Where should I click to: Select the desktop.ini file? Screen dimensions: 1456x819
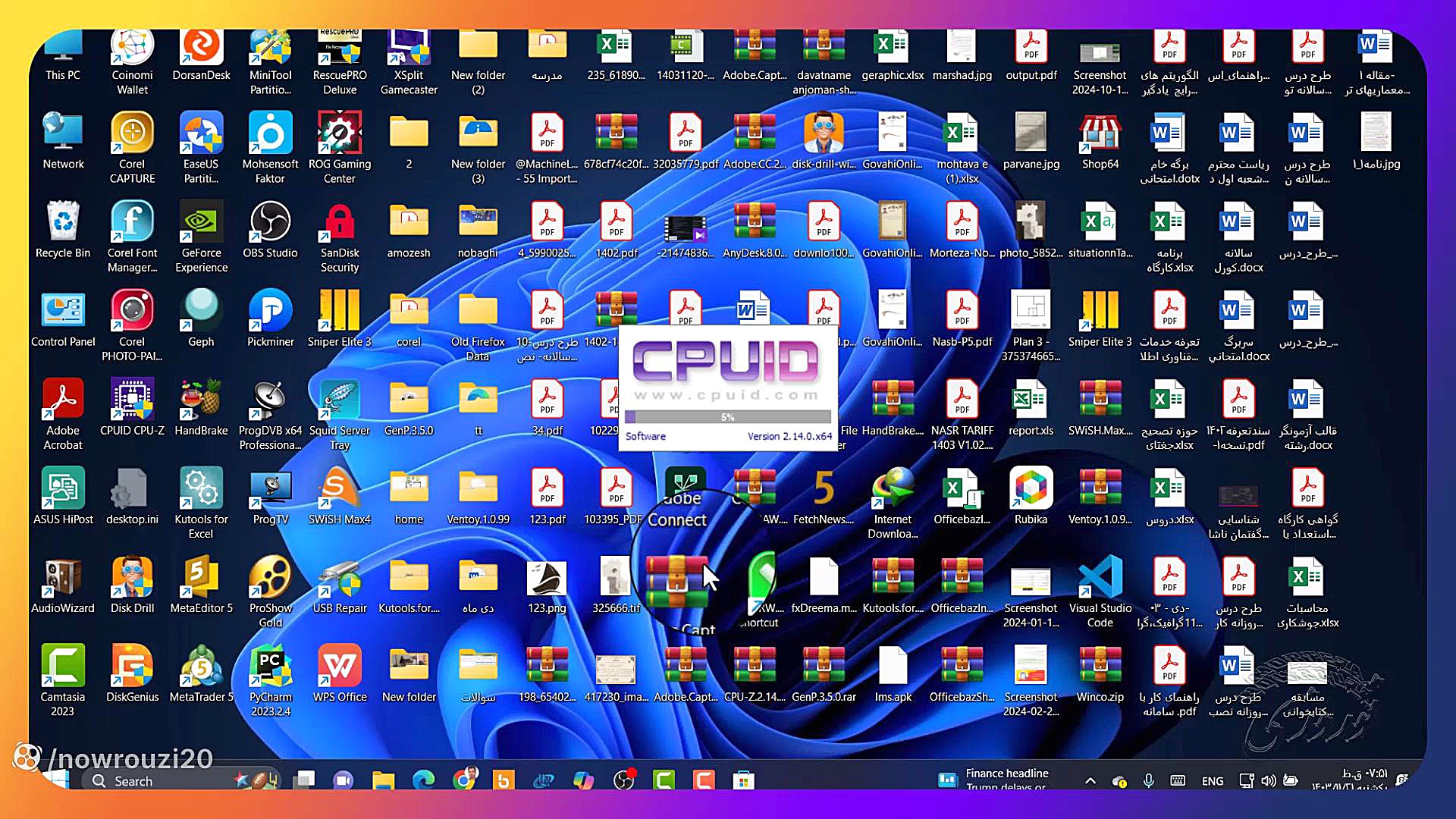click(x=132, y=496)
